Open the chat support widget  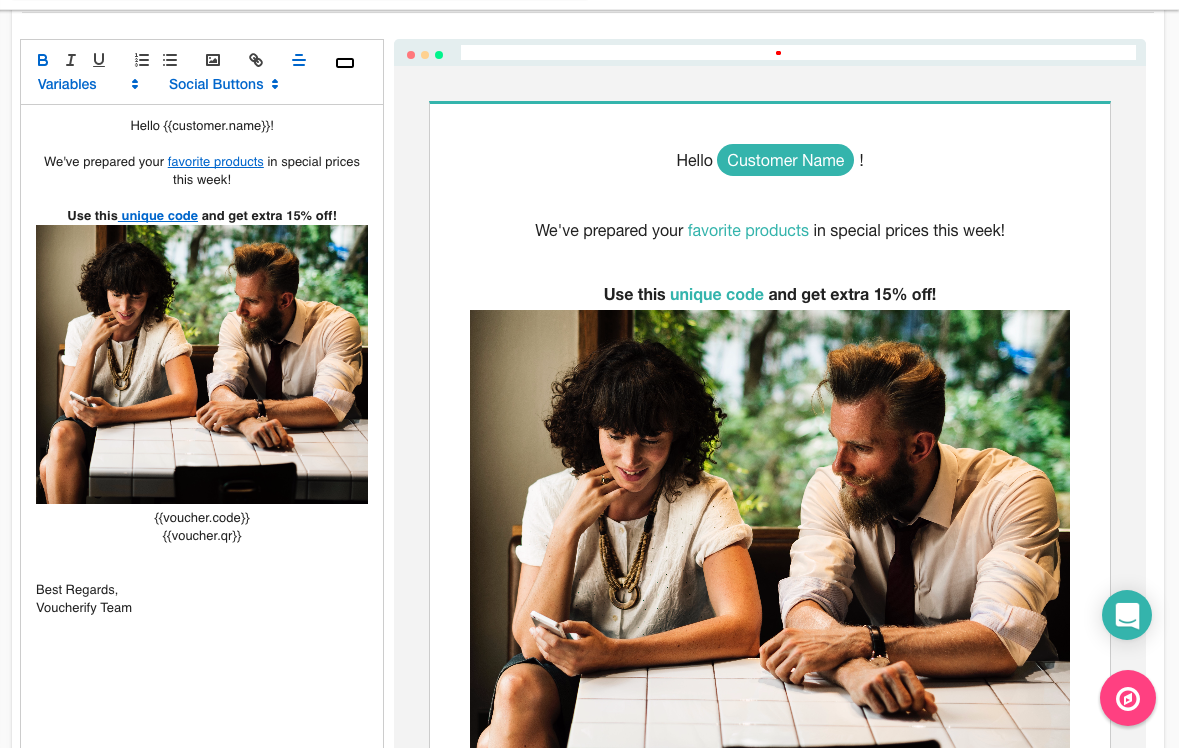[x=1127, y=615]
